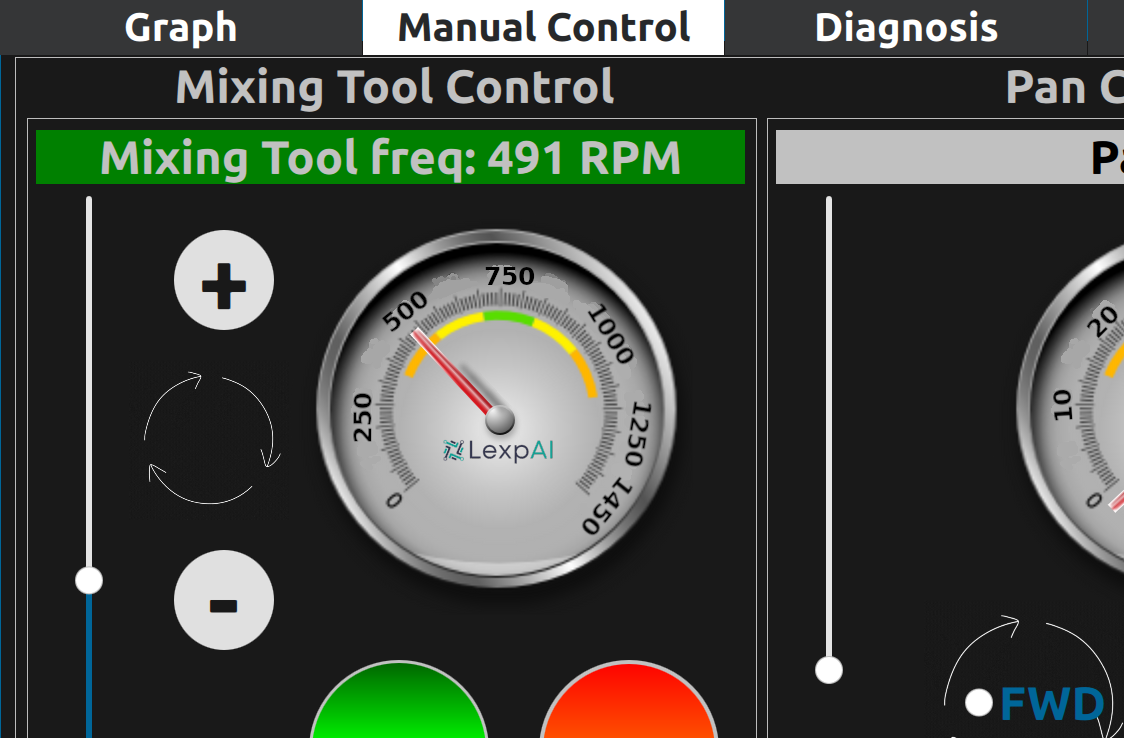The image size is (1124, 738).
Task: Click the mixing tool rotation arrows icon
Action: click(212, 439)
